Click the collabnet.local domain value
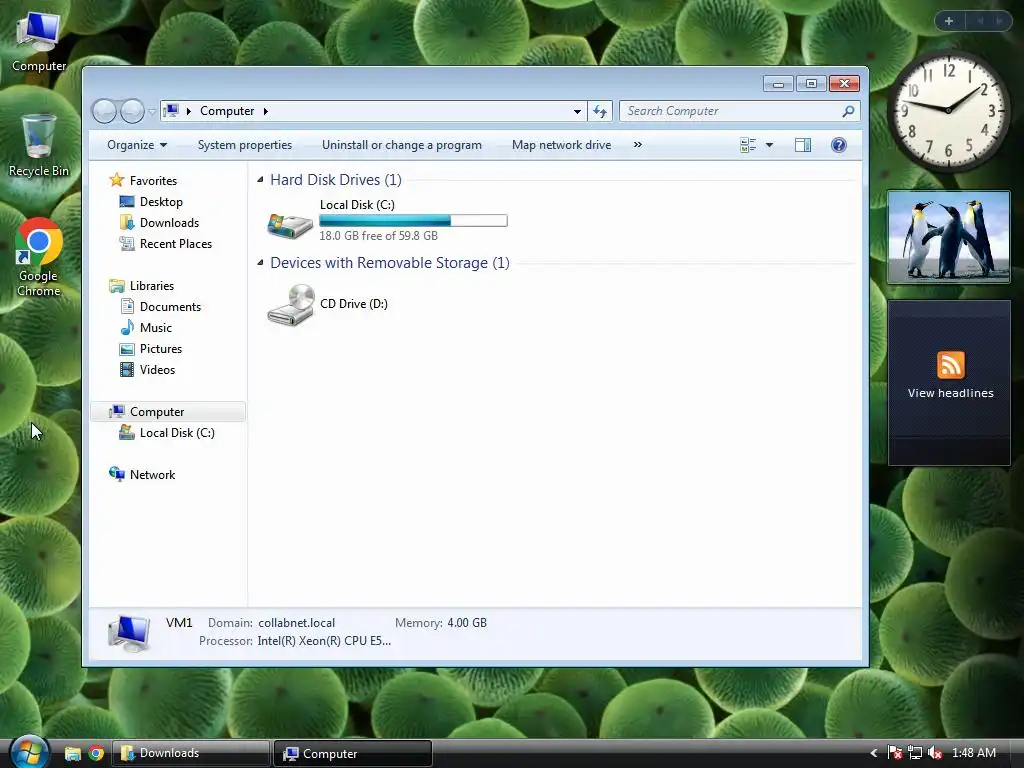The height and width of the screenshot is (768, 1024). coord(296,623)
